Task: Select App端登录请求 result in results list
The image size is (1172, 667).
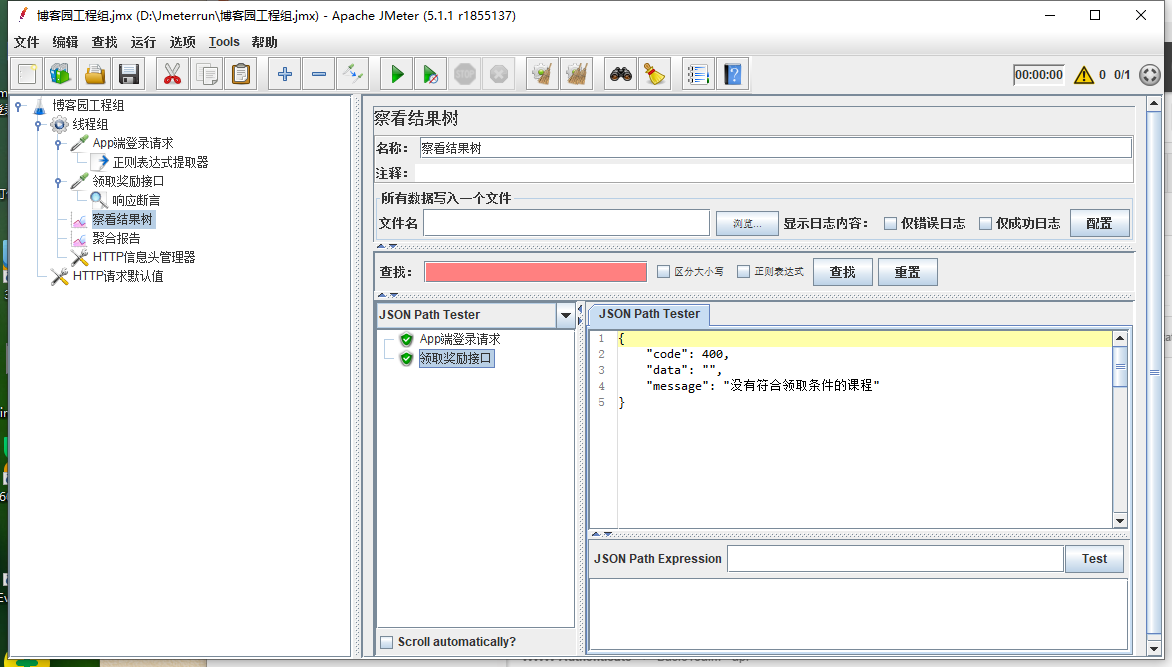Action: tap(459, 339)
